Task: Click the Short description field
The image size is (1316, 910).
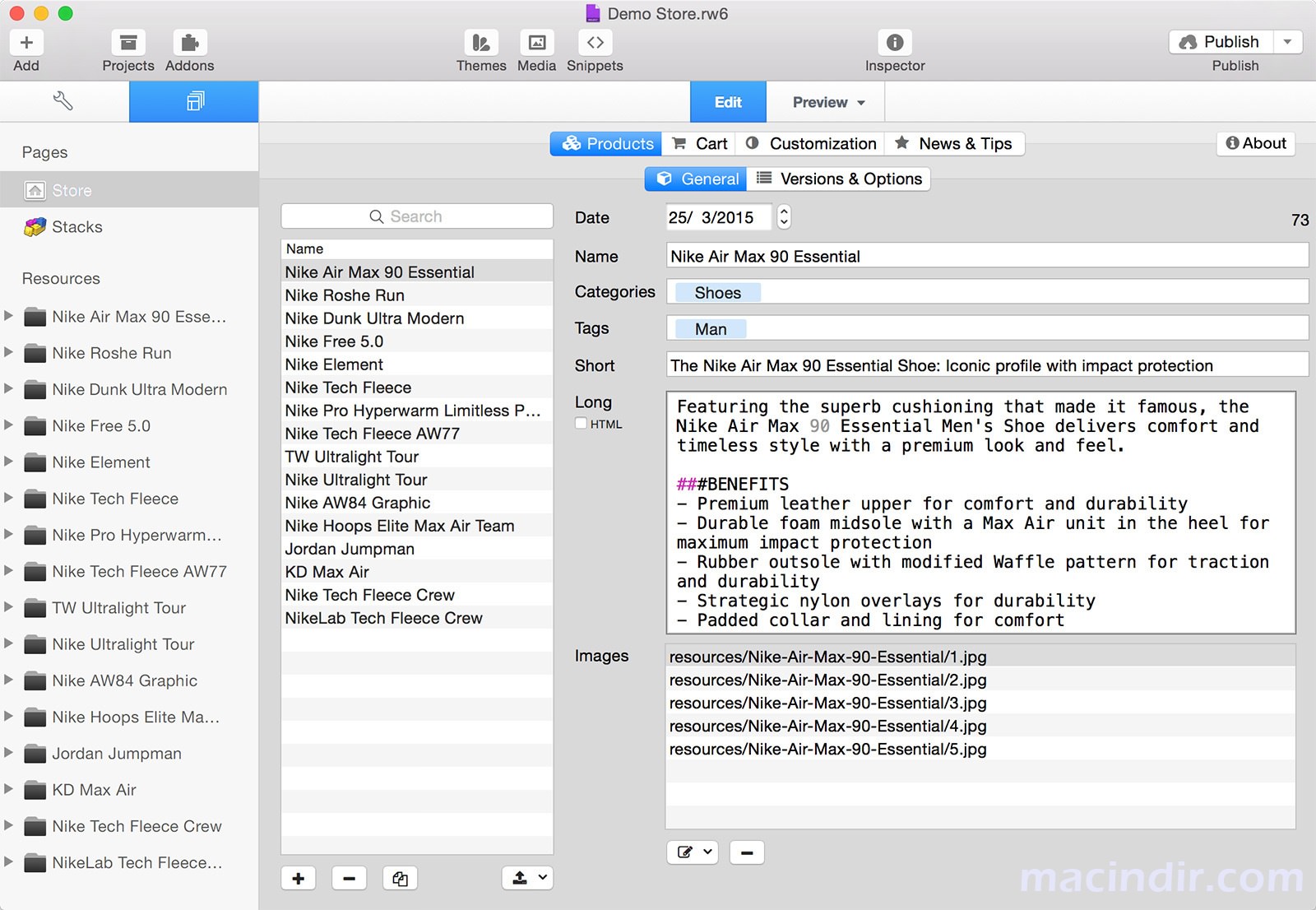Action: coord(987,365)
